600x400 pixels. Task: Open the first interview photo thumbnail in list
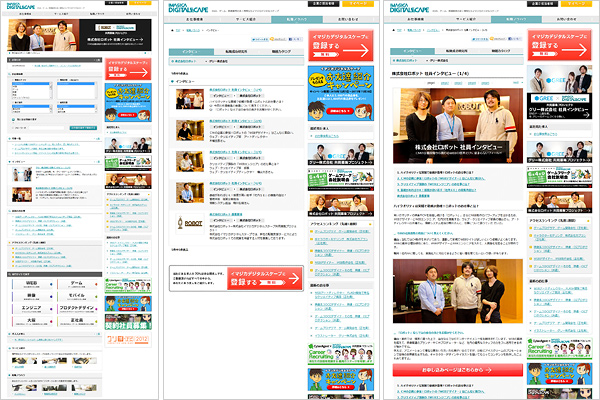point(188,97)
